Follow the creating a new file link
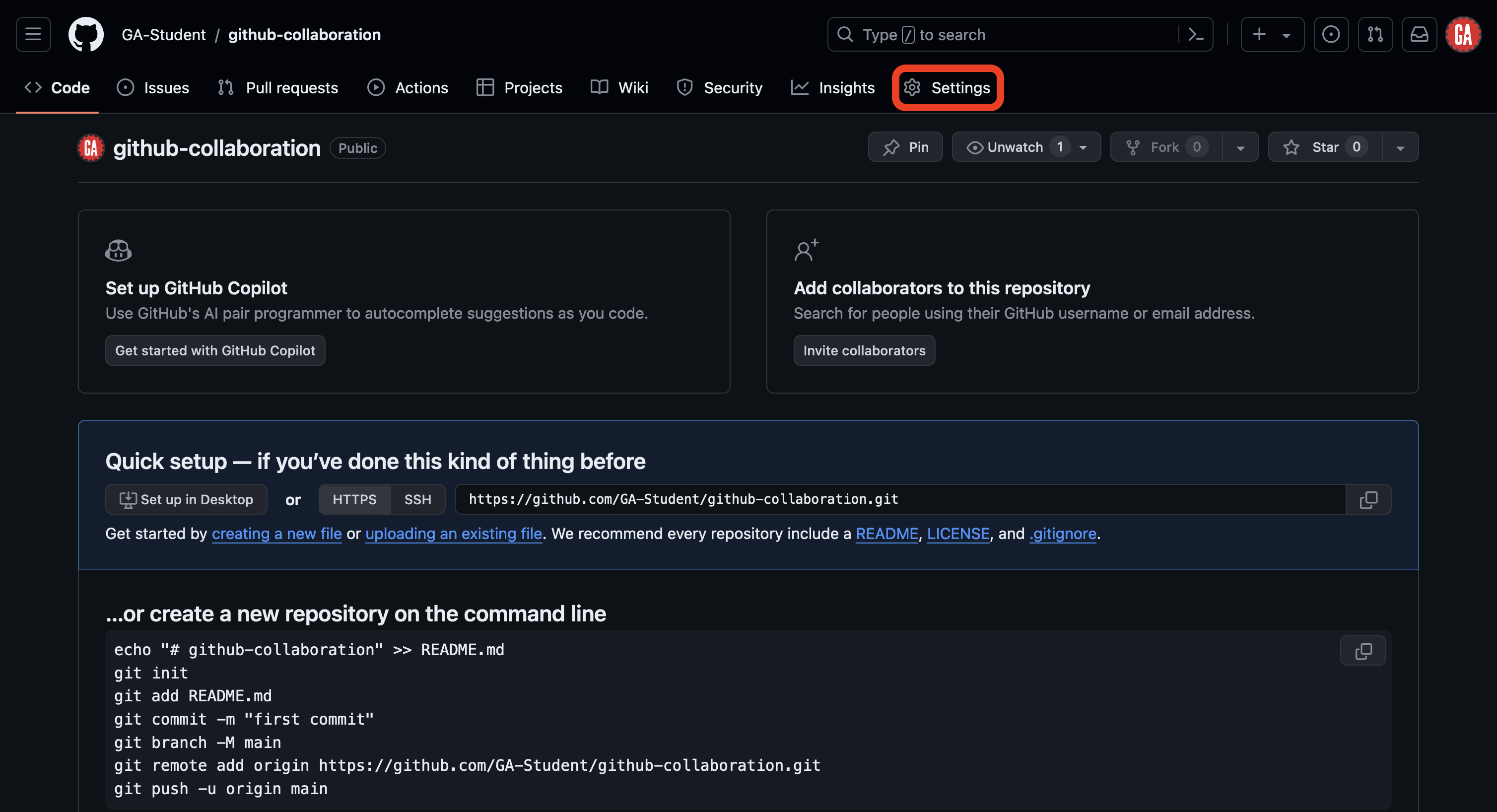 (276, 533)
